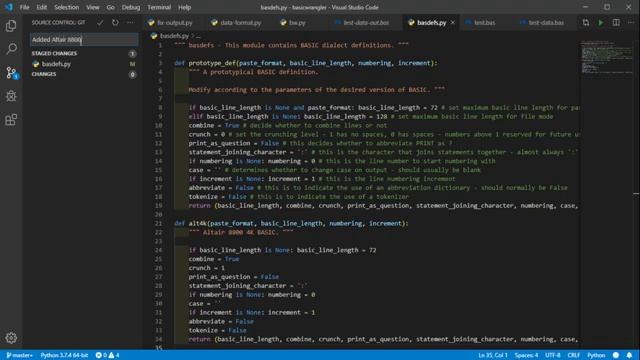Split the editor to the right
This screenshot has height=360, width=640.
pyautogui.click(x=616, y=22)
